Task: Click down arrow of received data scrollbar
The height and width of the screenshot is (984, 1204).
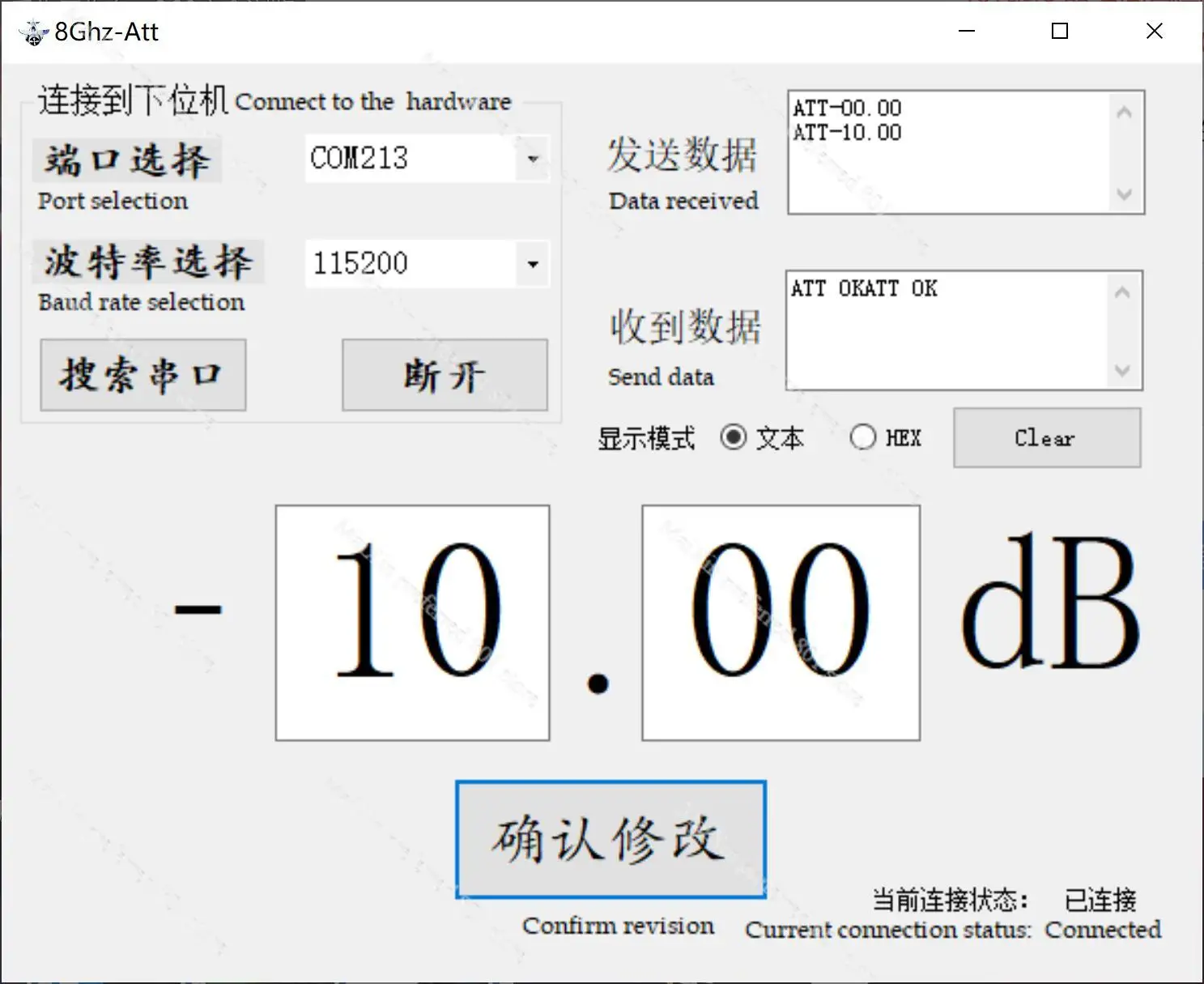Action: (1122, 370)
